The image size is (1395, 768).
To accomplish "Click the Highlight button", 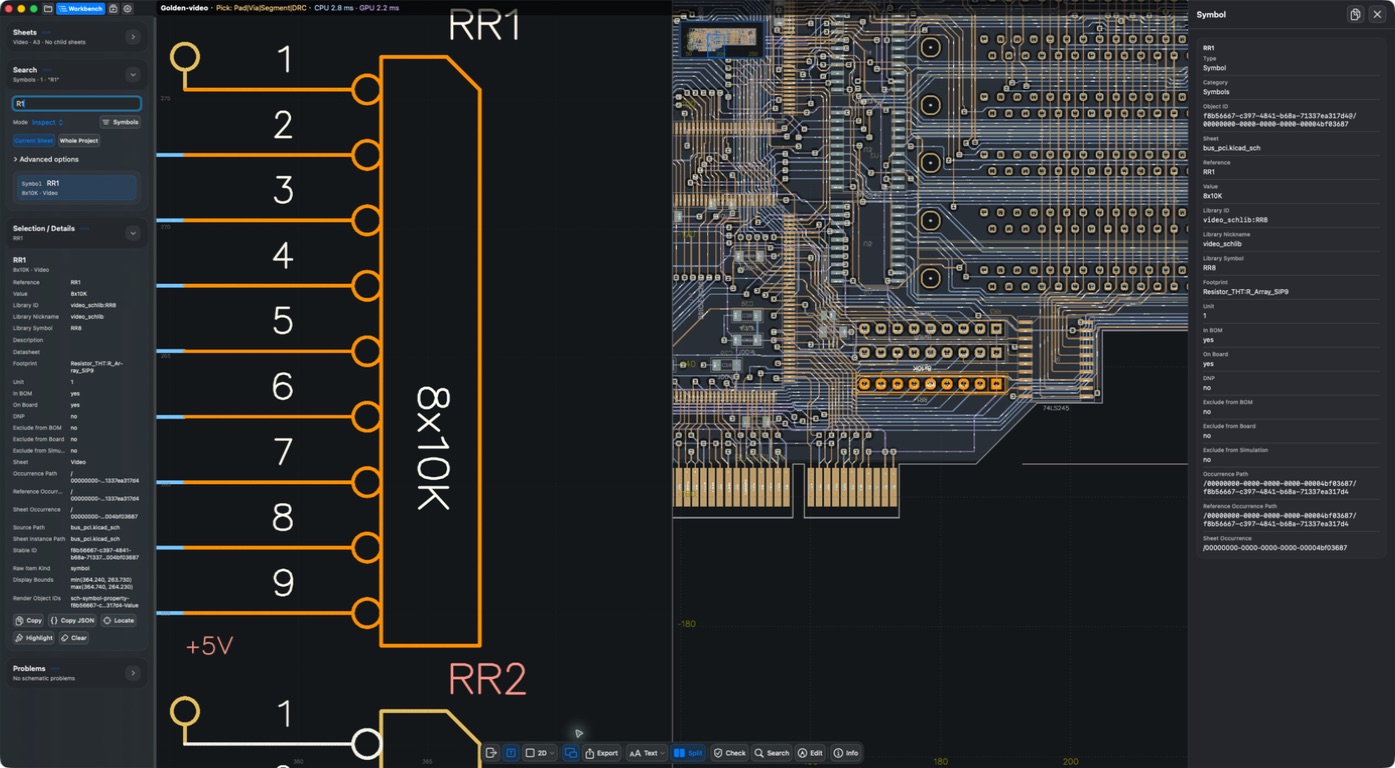I will tap(34, 637).
